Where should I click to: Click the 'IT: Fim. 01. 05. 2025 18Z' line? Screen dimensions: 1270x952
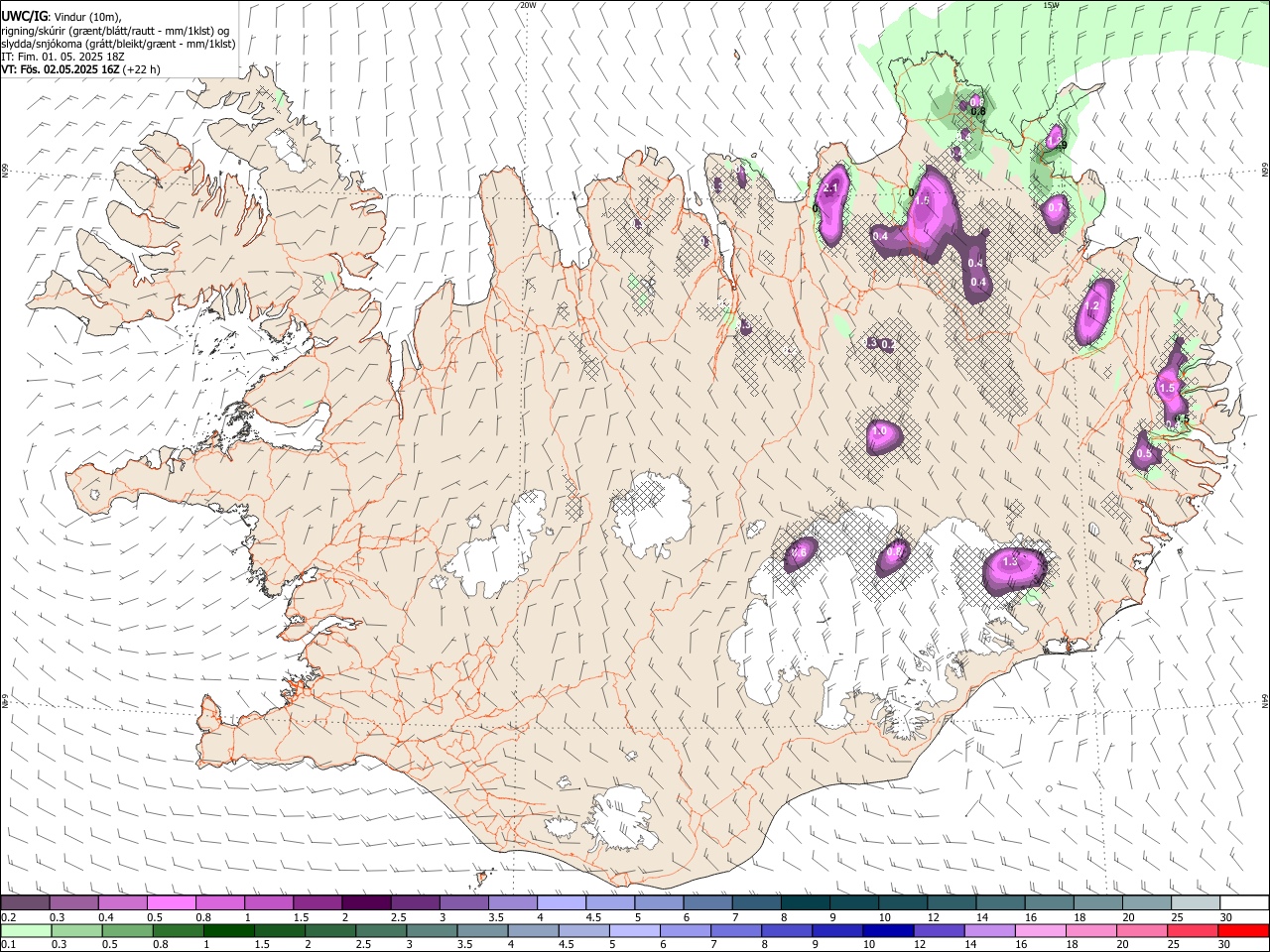coord(63,57)
